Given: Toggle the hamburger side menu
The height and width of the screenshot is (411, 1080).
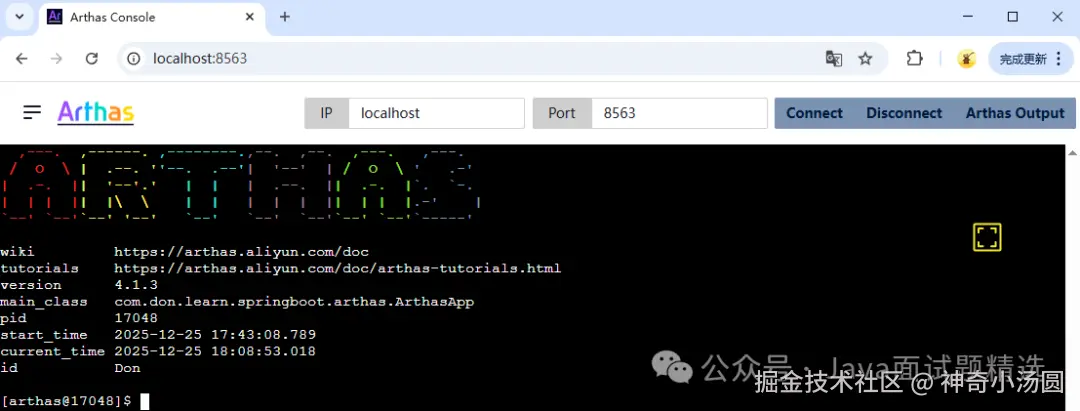Looking at the screenshot, I should coord(32,112).
